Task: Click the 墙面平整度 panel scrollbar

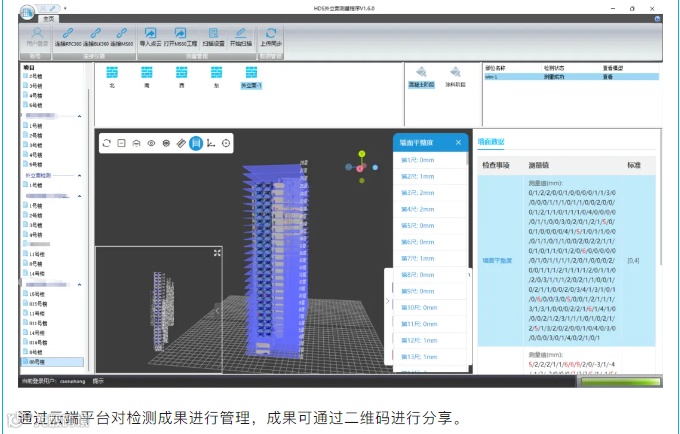Action: [x=467, y=159]
